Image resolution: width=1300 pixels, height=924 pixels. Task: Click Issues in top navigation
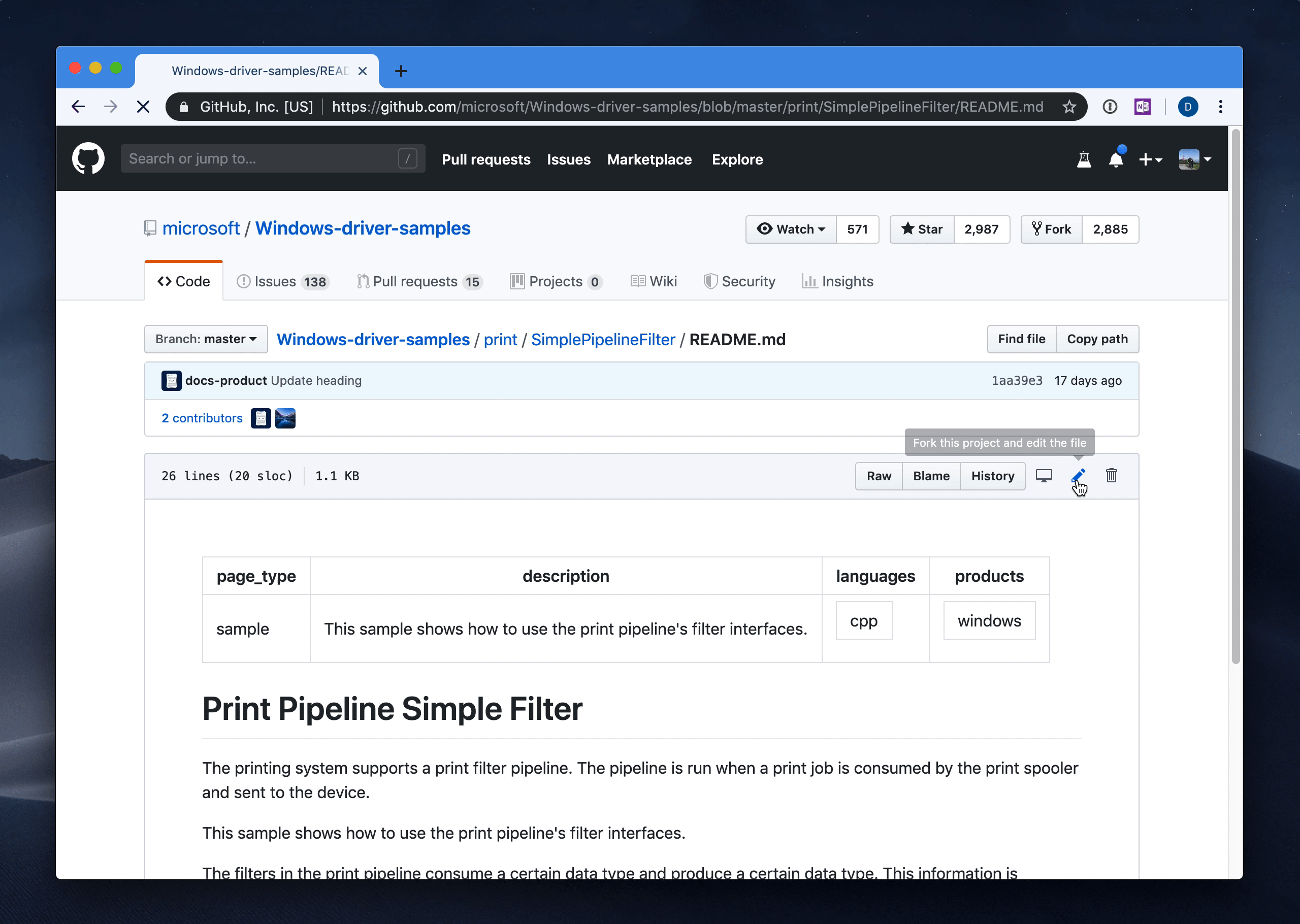coord(568,160)
